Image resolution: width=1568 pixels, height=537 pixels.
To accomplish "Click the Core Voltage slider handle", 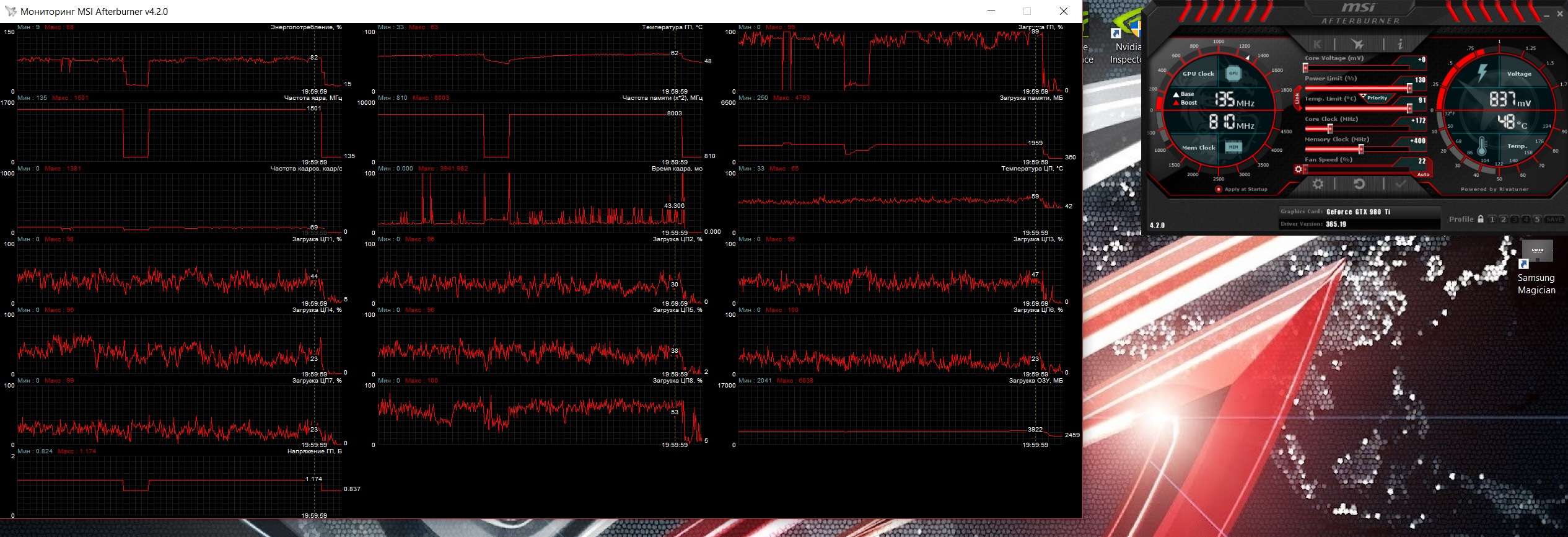I will (x=1305, y=68).
